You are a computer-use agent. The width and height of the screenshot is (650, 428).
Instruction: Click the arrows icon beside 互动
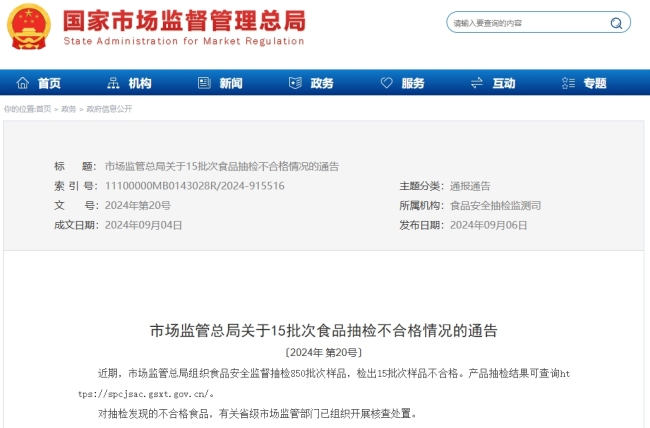tap(477, 83)
